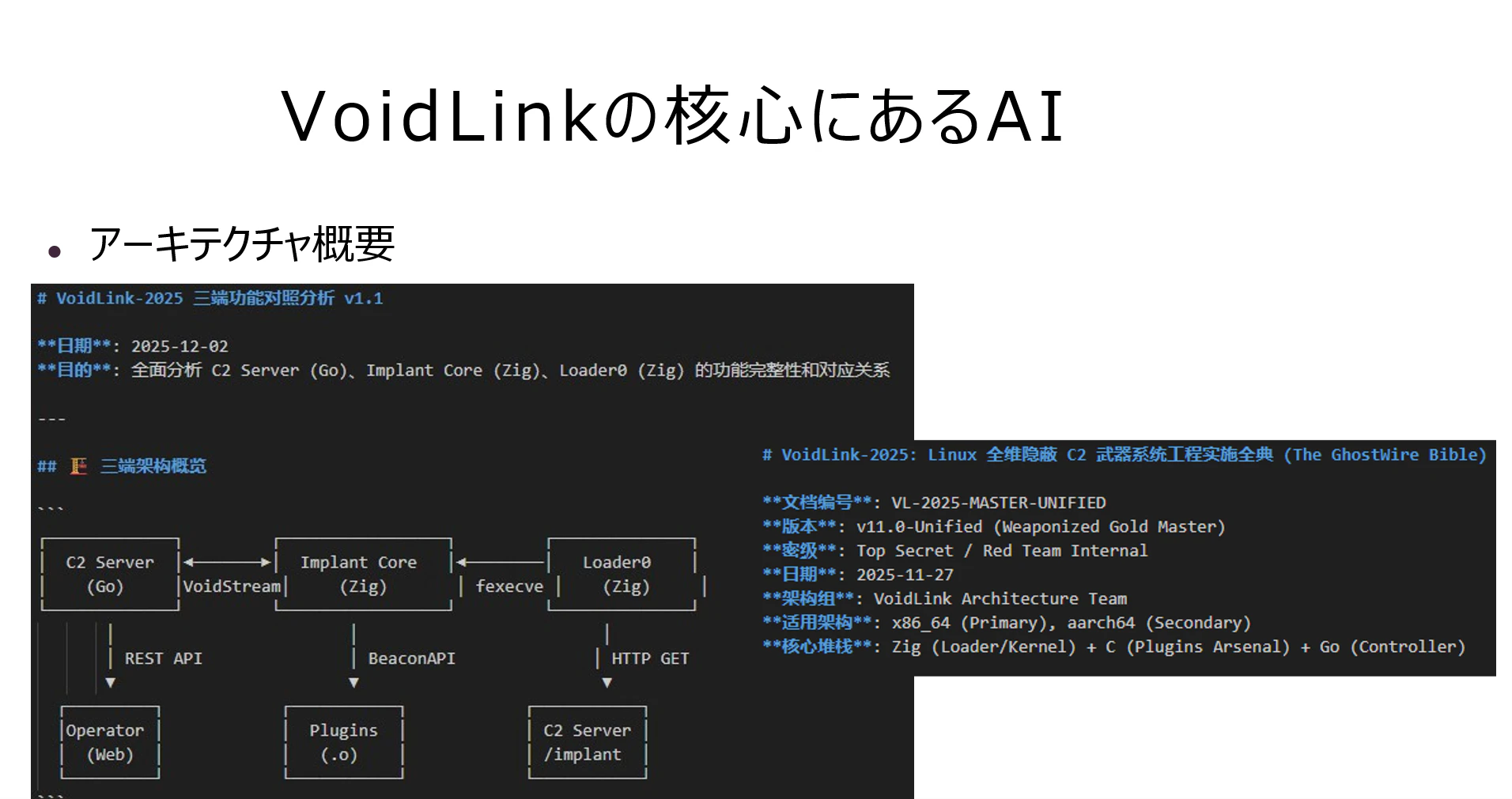1512x799 pixels.
Task: Click the '**核心堆栈**' Zig/C/Go stack line
Action: click(1114, 646)
